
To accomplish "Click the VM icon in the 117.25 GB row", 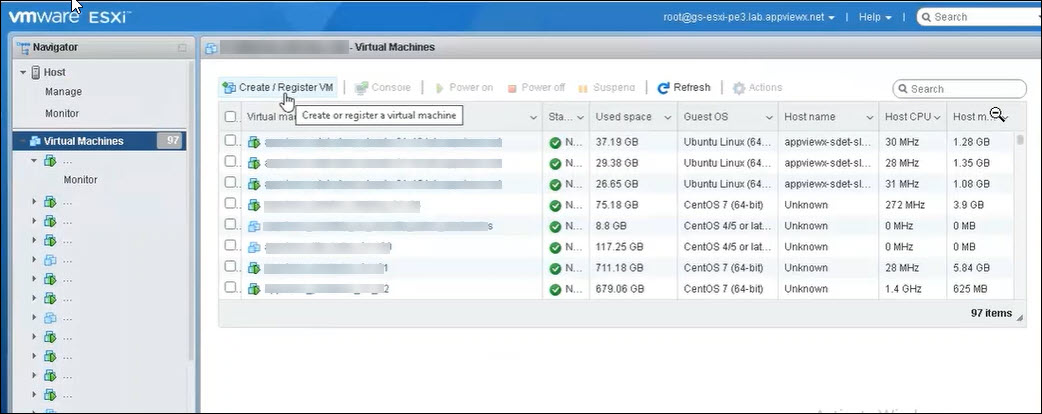I will click(254, 247).
